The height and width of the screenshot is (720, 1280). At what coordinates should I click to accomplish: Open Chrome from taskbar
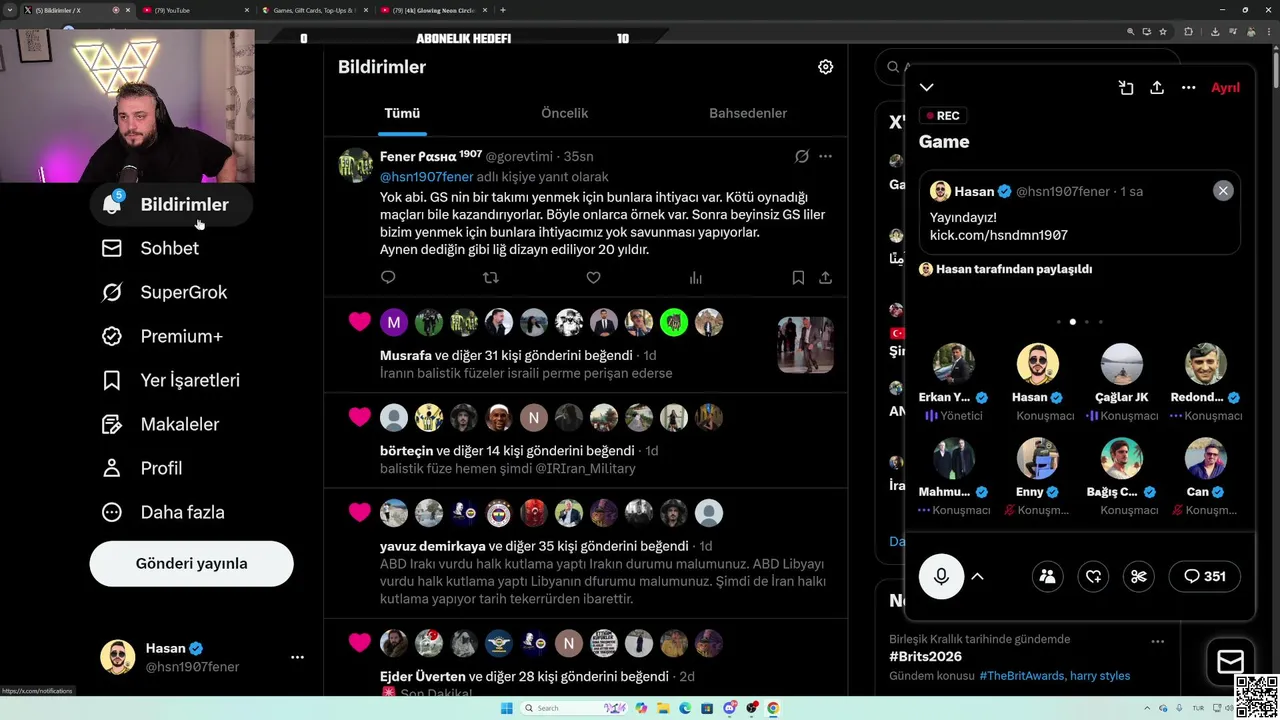[x=773, y=708]
